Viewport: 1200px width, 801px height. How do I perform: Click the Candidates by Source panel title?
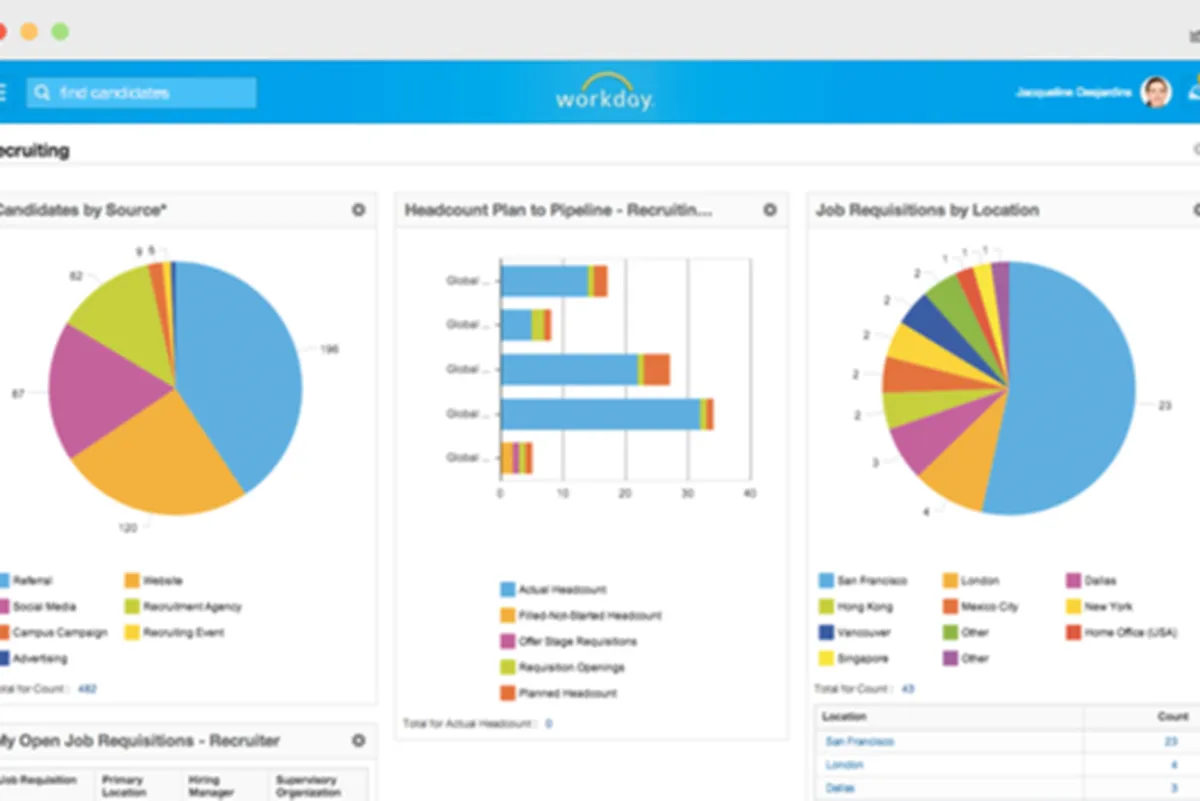point(83,210)
